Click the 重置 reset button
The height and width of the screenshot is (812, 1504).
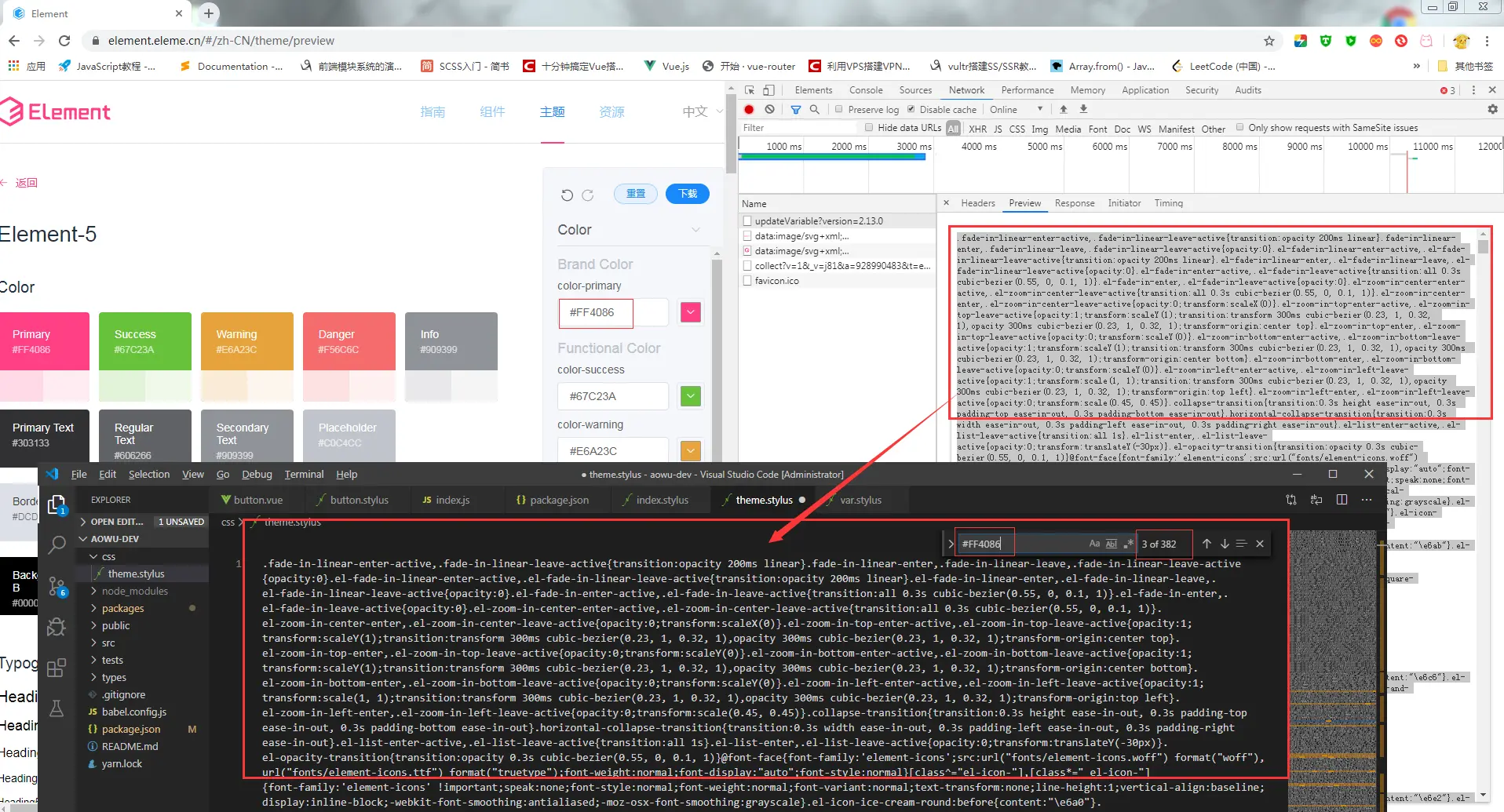[x=636, y=194]
